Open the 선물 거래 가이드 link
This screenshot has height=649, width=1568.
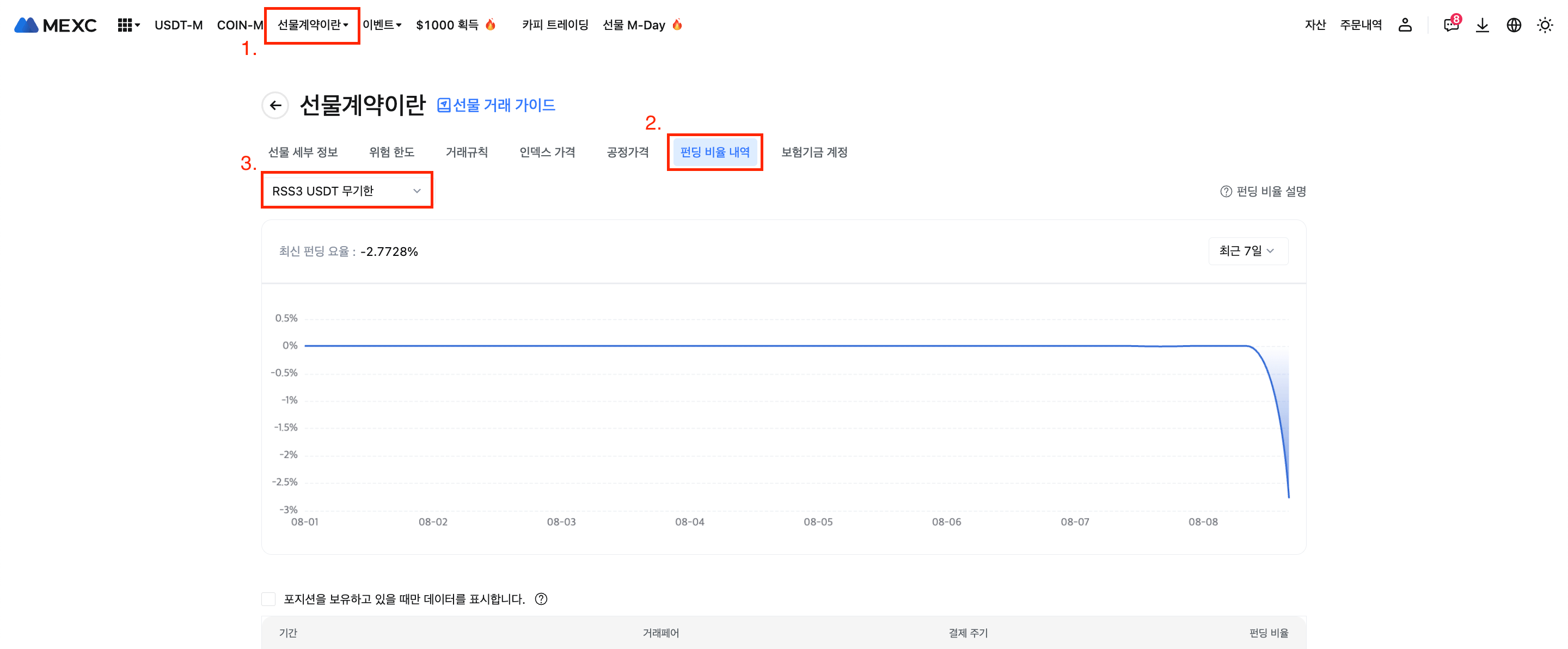click(x=496, y=105)
